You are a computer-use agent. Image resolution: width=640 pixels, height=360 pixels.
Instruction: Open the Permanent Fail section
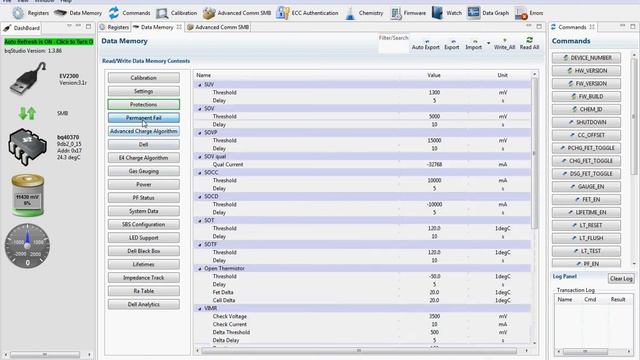(144, 118)
